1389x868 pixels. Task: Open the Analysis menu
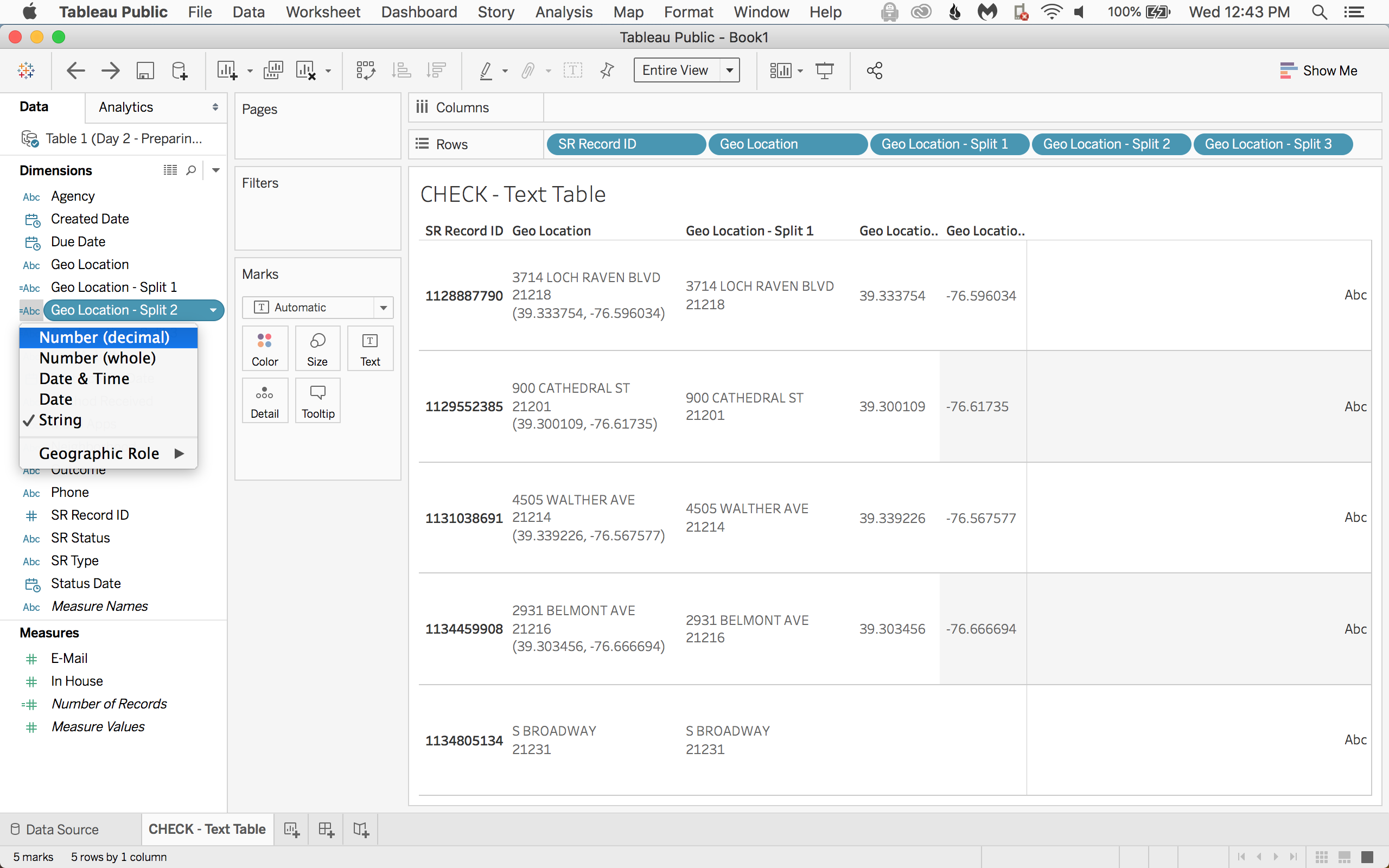coord(564,12)
